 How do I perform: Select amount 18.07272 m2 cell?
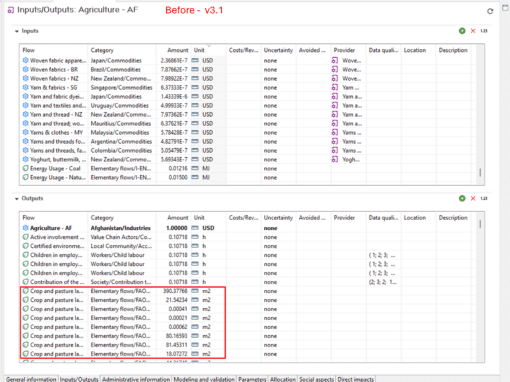point(177,354)
